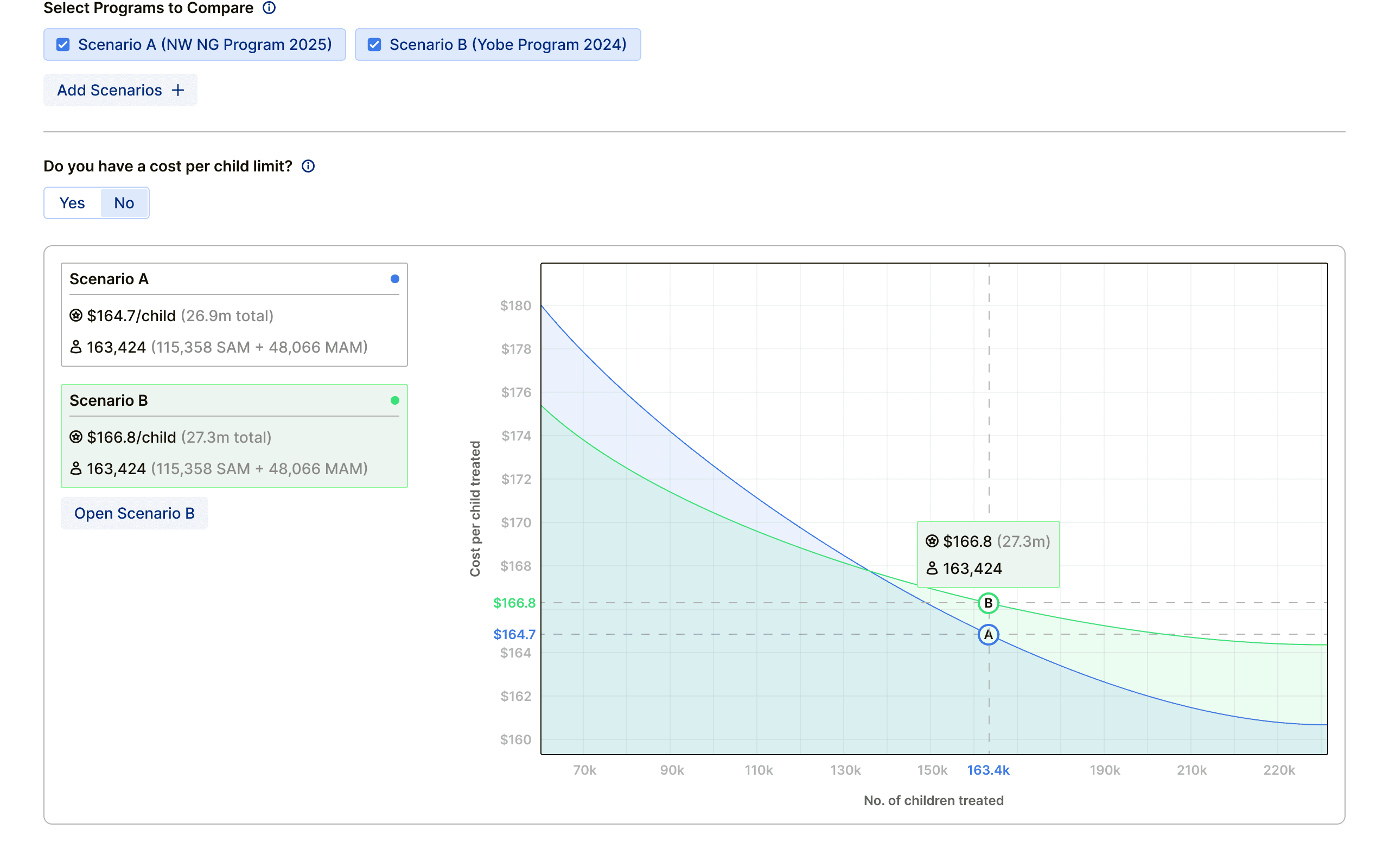Uncheck Scenario A (NW NG Program 2025)
1389x868 pixels.
click(x=63, y=45)
